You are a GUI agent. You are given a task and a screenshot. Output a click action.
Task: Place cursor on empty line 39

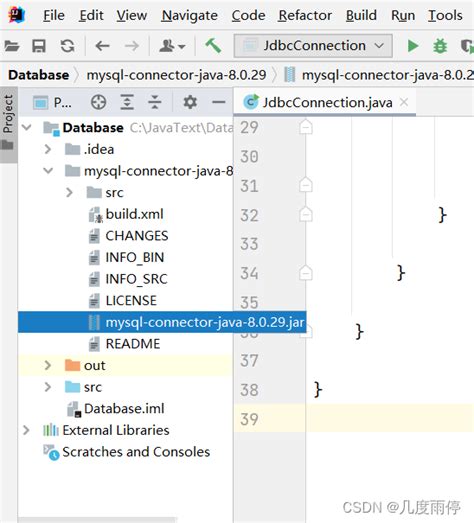[x=390, y=419]
